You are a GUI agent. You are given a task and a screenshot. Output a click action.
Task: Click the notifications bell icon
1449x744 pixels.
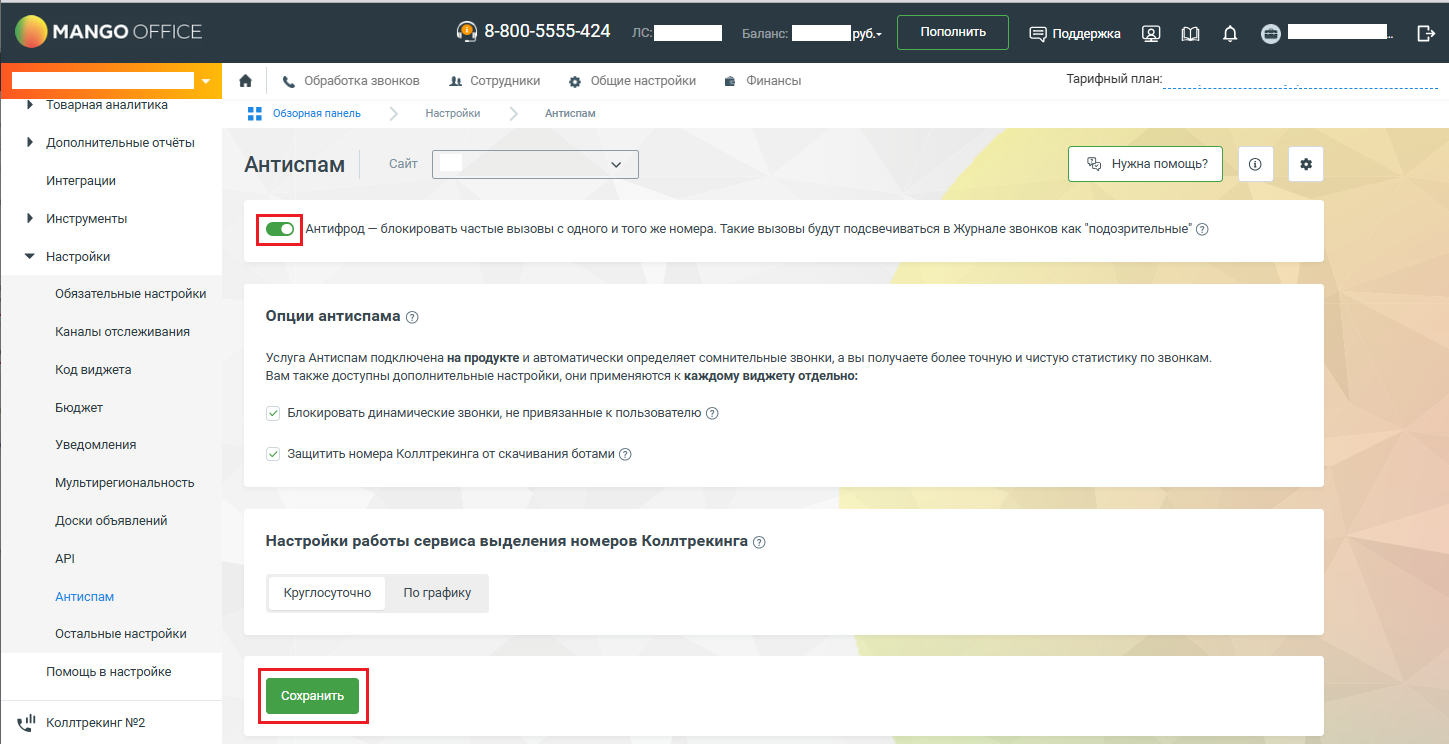1230,33
